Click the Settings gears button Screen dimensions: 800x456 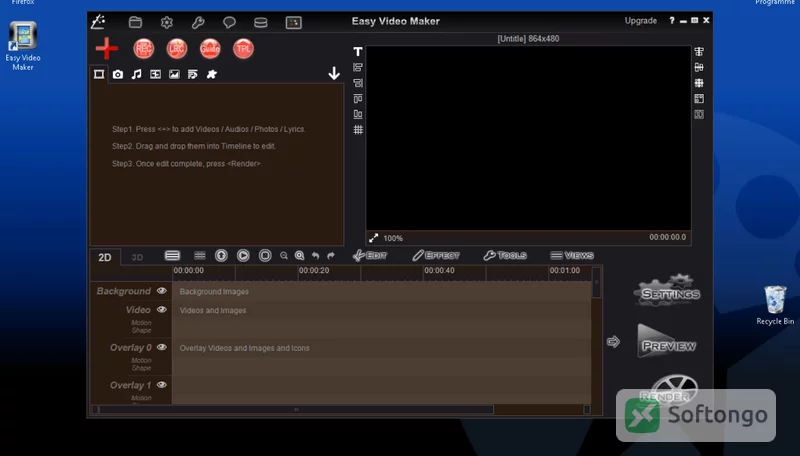tap(667, 290)
